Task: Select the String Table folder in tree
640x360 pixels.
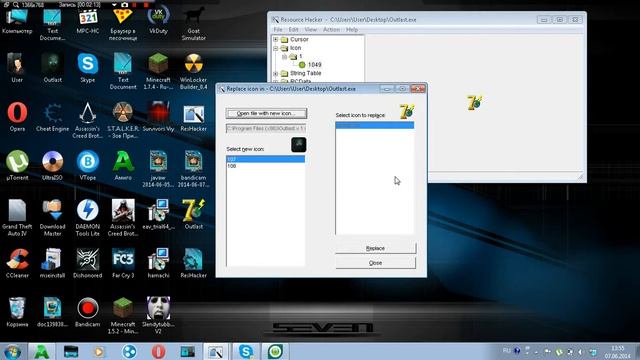Action: [301, 73]
